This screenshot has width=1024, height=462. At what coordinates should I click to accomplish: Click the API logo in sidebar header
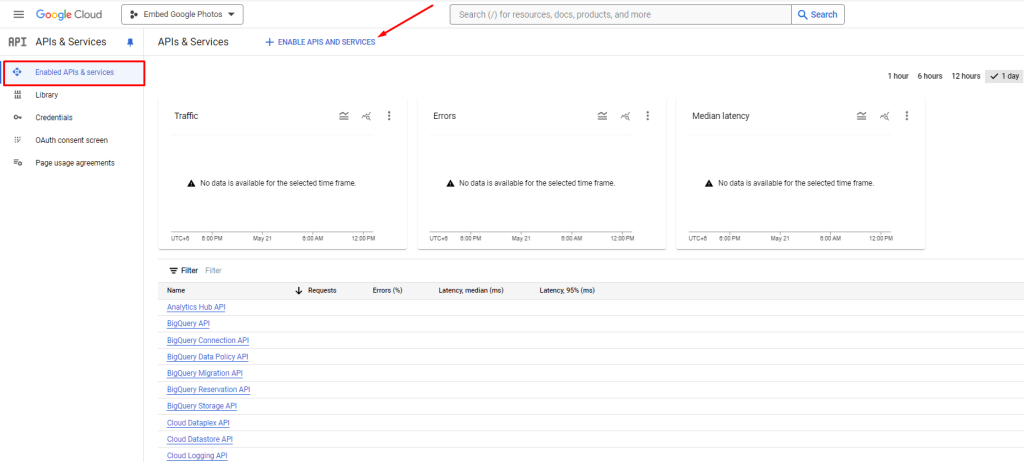(x=17, y=42)
